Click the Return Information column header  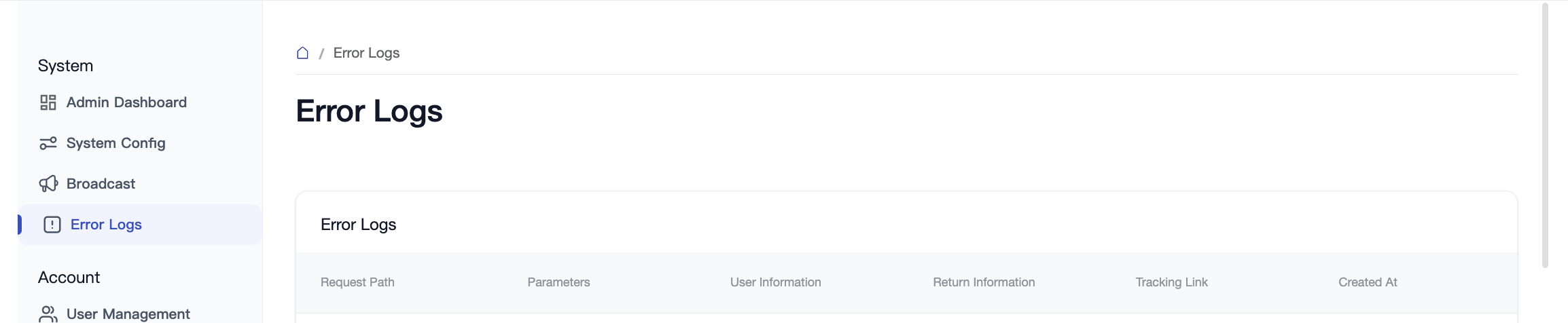(x=984, y=282)
